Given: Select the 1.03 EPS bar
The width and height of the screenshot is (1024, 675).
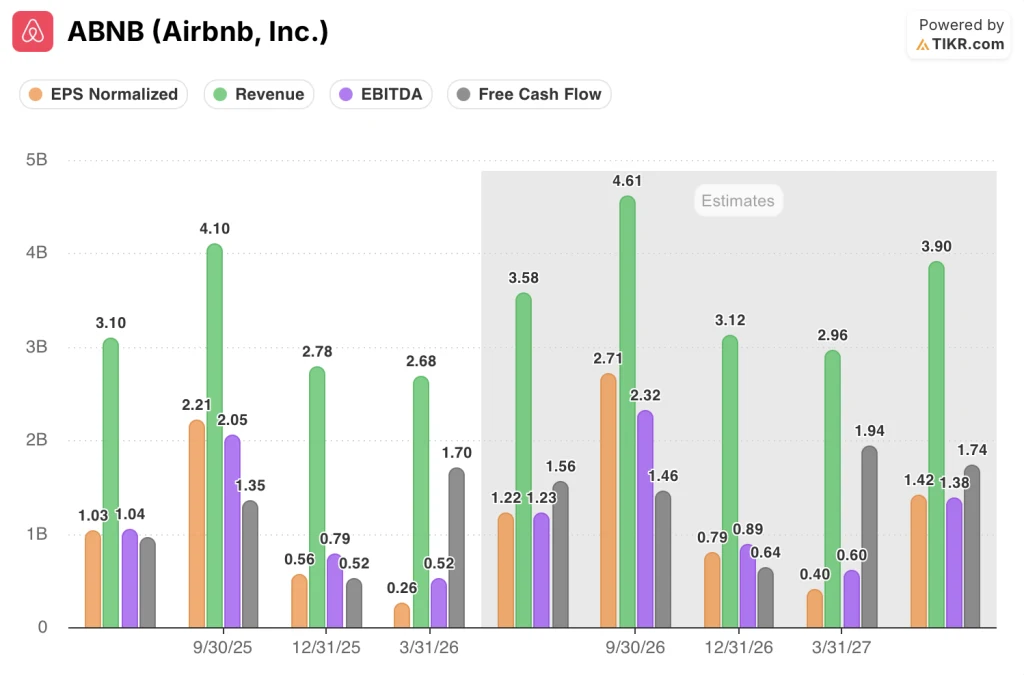Looking at the screenshot, I should click(93, 579).
